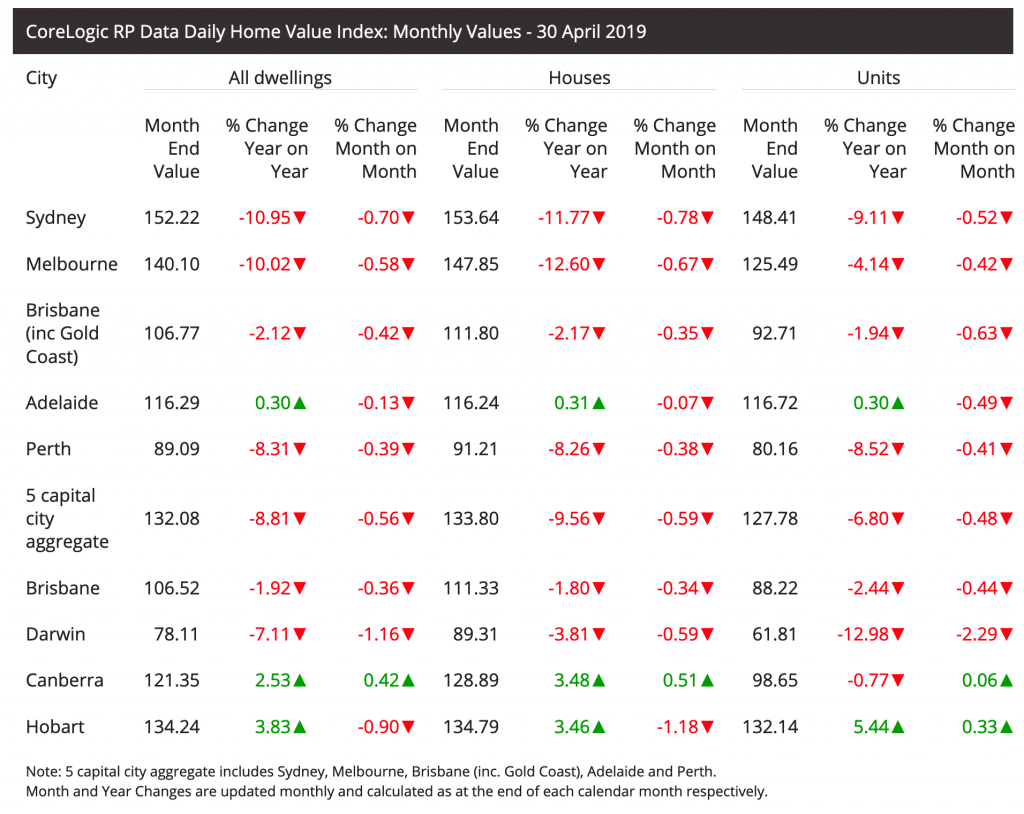Click the Sydney row label

point(56,218)
